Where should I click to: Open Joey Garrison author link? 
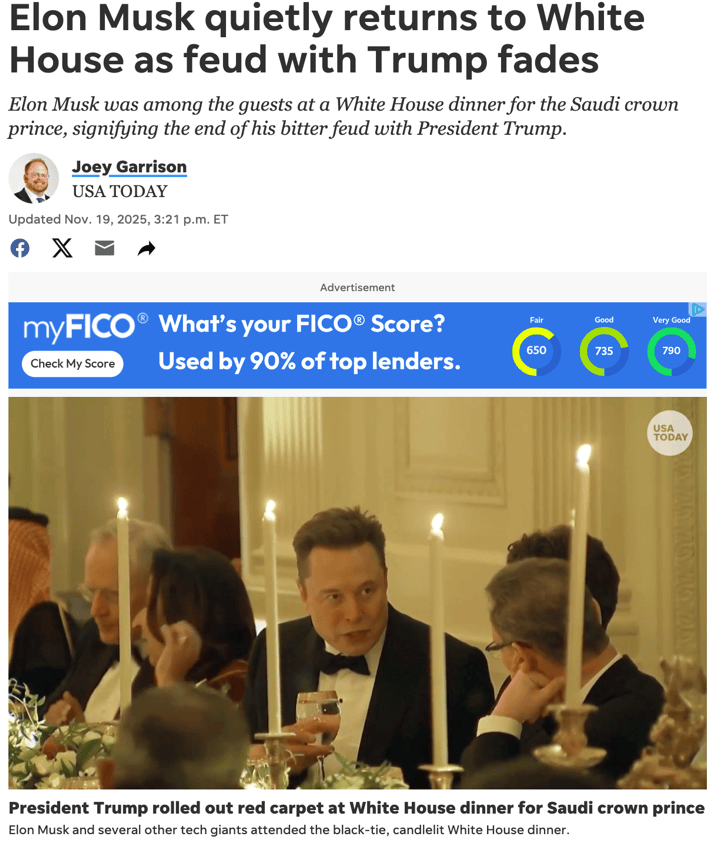[129, 167]
